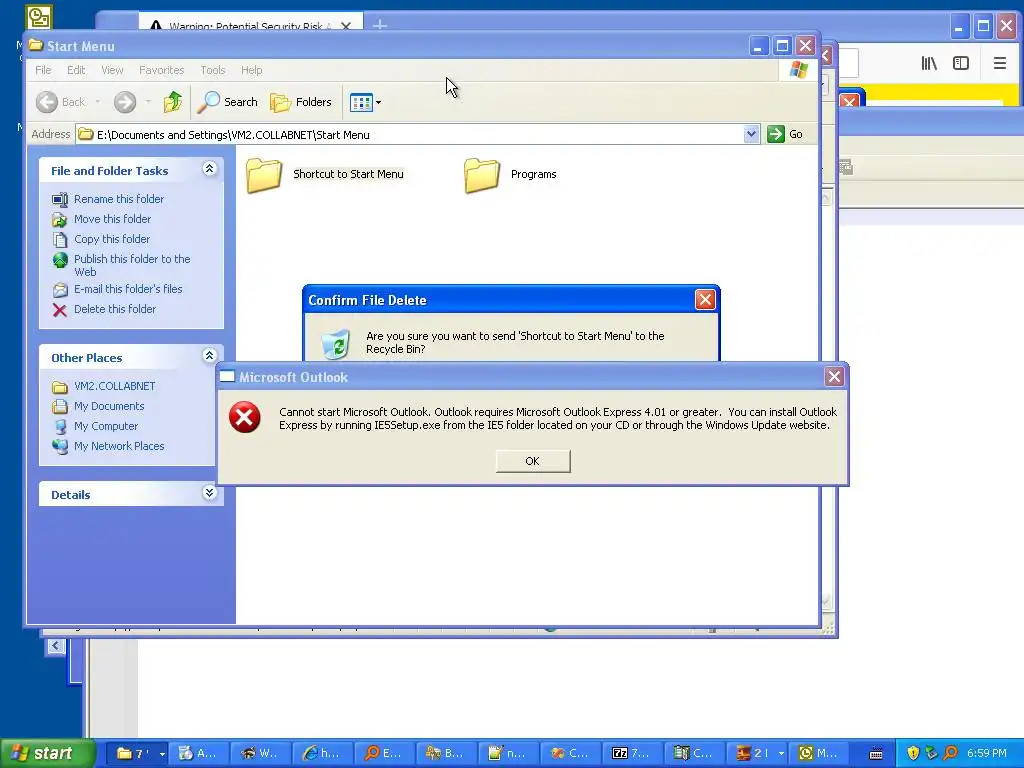
Task: Switch to Internet Explorer taskbar button
Action: pos(323,753)
